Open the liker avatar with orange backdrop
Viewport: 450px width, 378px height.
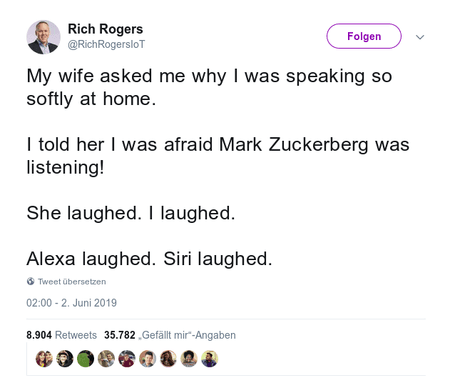point(147,359)
